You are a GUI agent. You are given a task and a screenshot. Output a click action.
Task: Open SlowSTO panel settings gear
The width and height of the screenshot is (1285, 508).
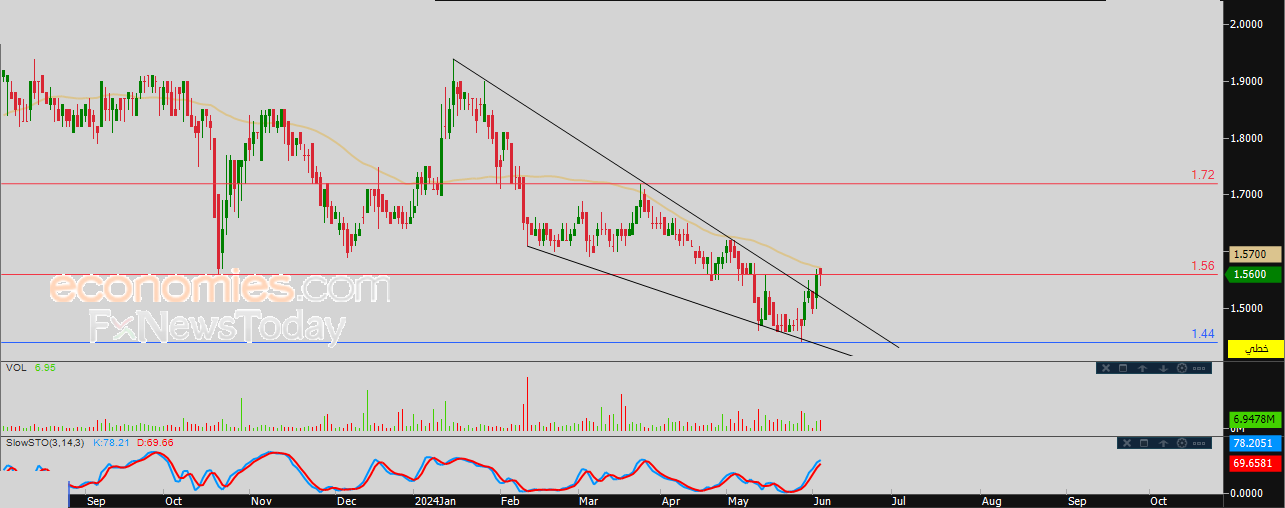[x=1182, y=442]
